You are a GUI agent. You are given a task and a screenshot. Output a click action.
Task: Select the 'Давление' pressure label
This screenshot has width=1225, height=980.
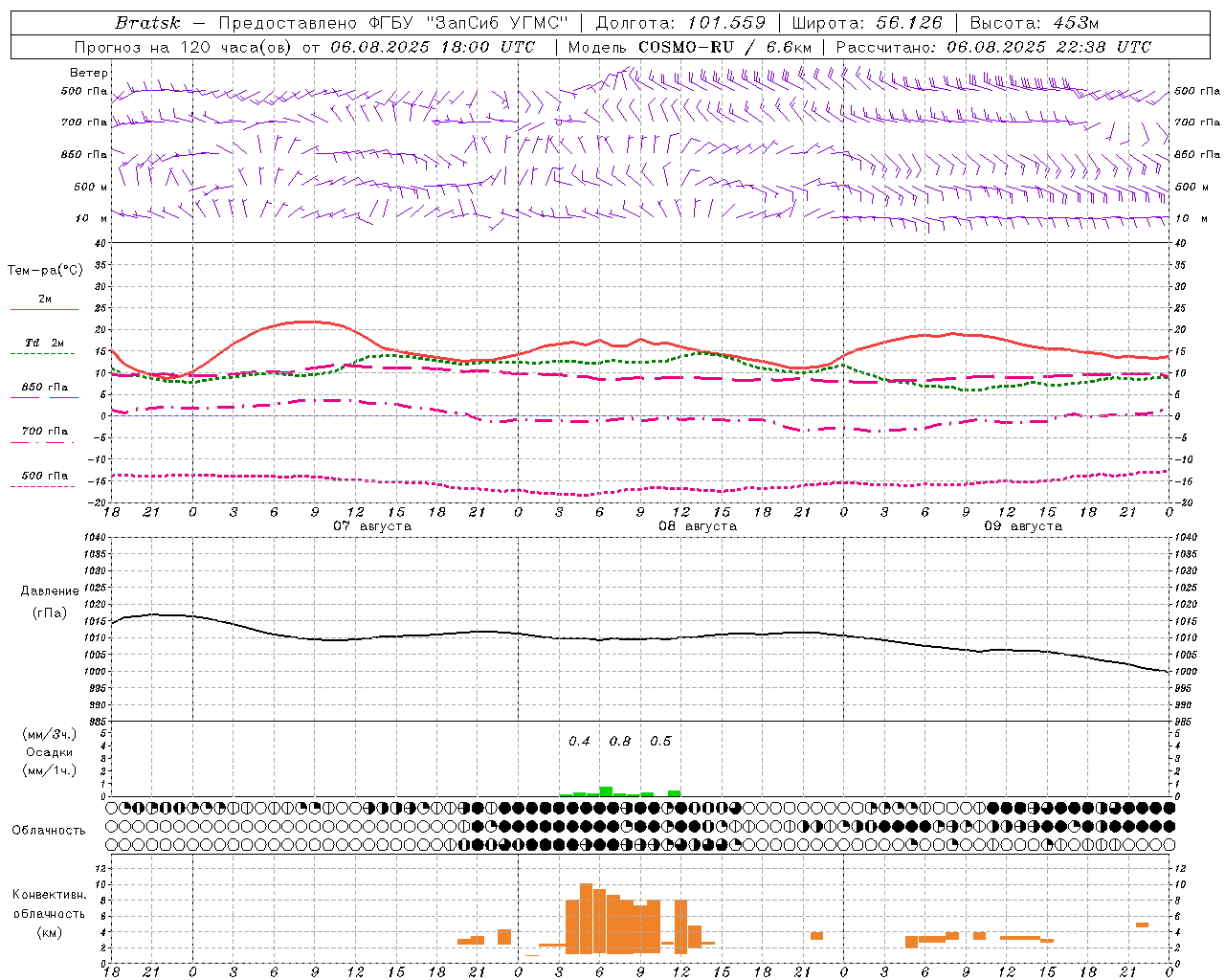50,590
